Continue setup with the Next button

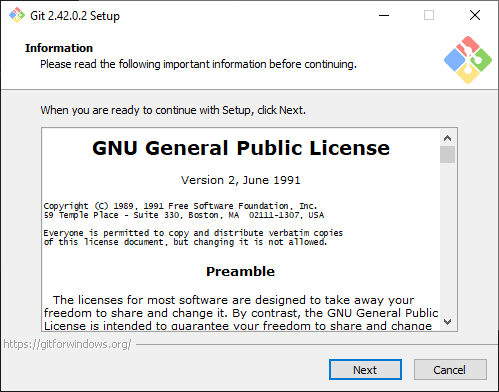pos(365,370)
